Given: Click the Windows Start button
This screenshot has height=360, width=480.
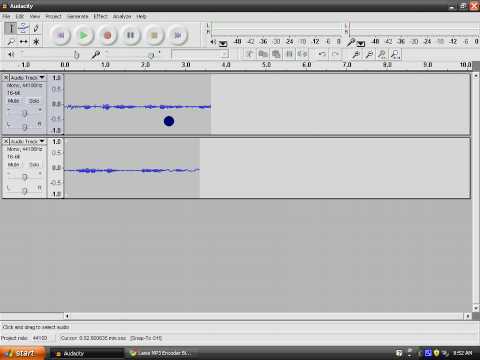Looking at the screenshot, I should pos(23,353).
